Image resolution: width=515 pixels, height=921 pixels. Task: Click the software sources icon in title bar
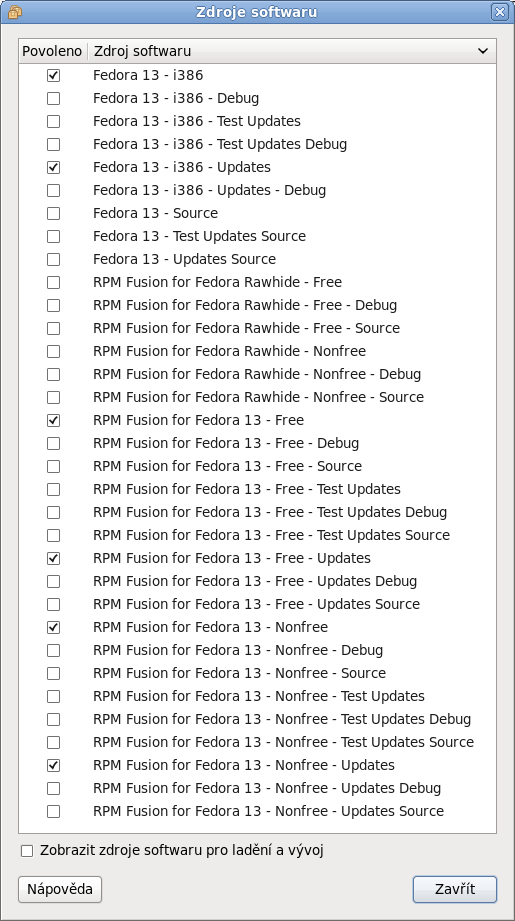[15, 11]
